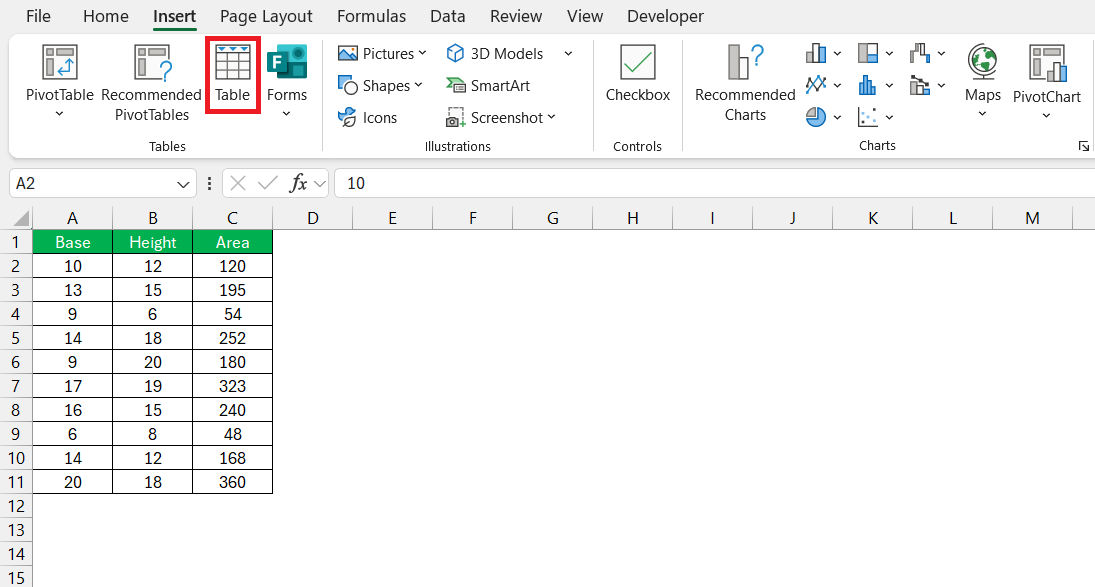This screenshot has height=587, width=1095.
Task: Click the Insert Function fx button
Action: coord(298,184)
